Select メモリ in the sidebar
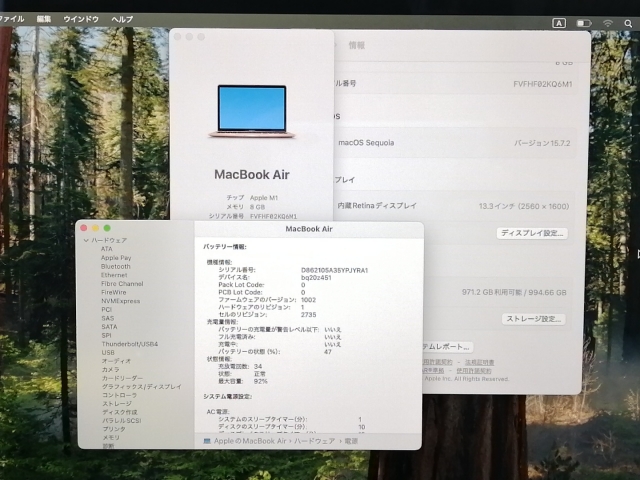This screenshot has width=640, height=480. (111, 438)
